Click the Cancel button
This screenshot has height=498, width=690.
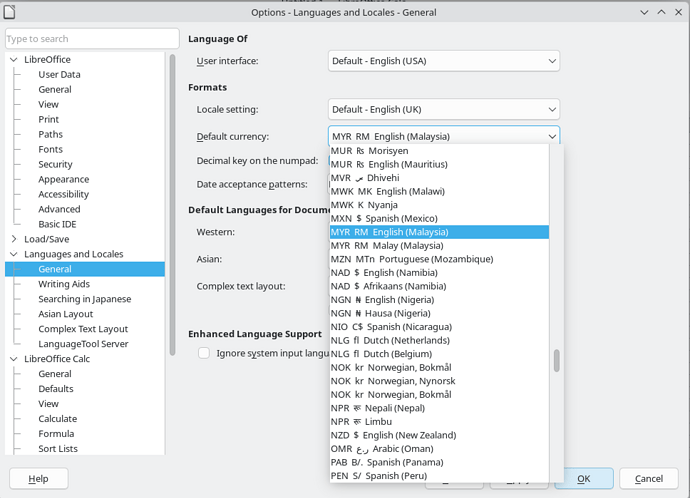click(649, 478)
